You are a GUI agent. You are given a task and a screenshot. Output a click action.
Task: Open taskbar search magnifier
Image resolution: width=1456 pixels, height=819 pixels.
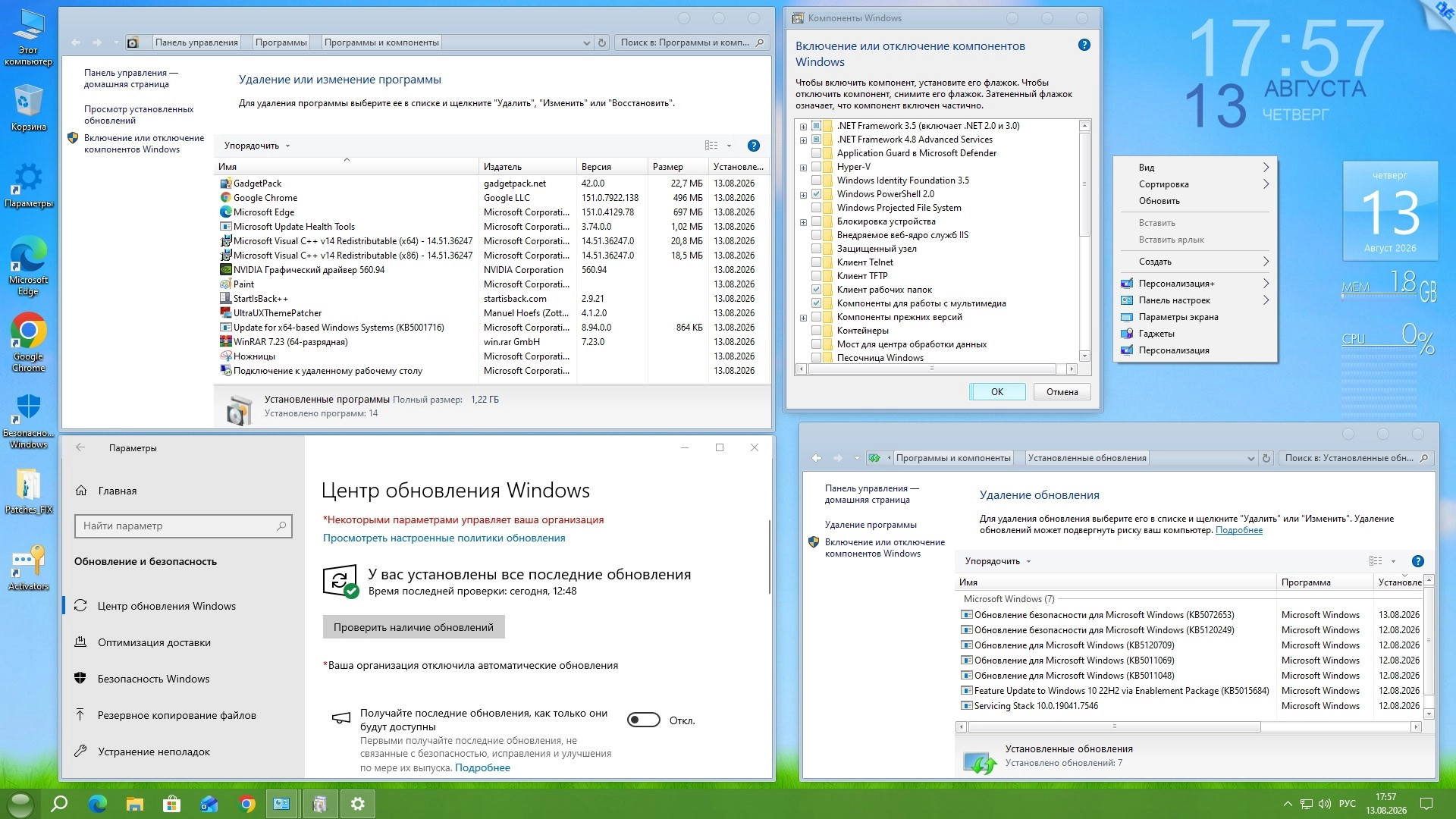pyautogui.click(x=59, y=804)
